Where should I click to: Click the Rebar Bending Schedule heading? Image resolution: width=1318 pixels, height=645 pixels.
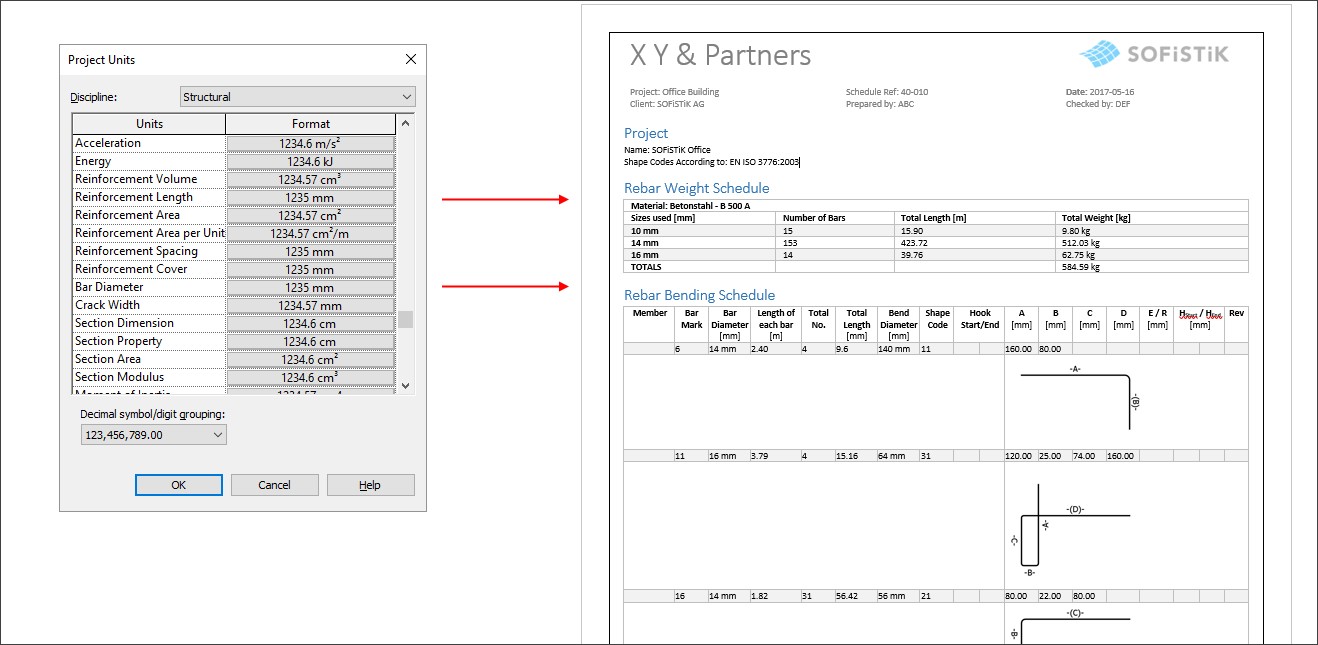[x=700, y=295]
